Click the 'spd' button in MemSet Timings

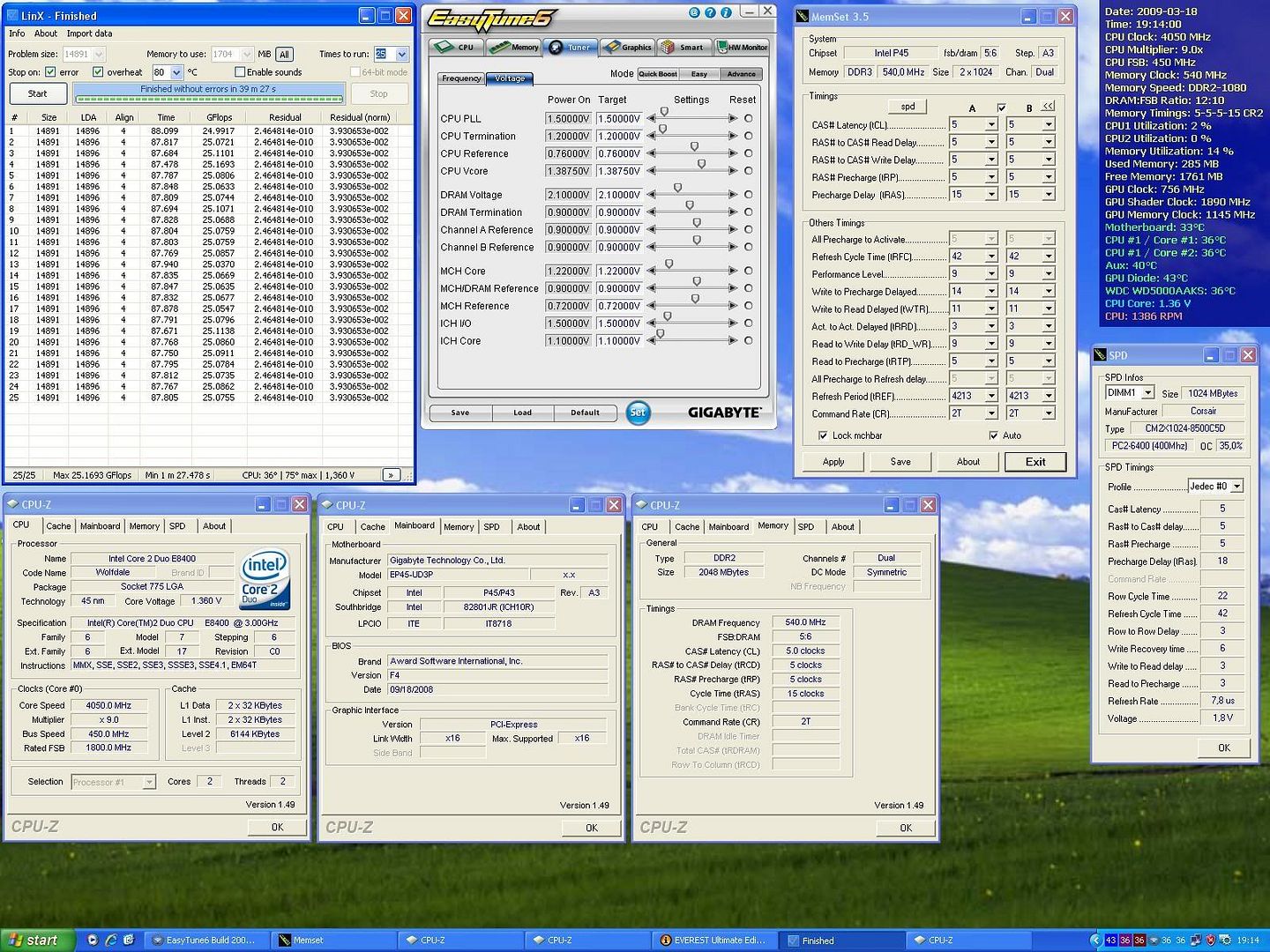point(908,107)
